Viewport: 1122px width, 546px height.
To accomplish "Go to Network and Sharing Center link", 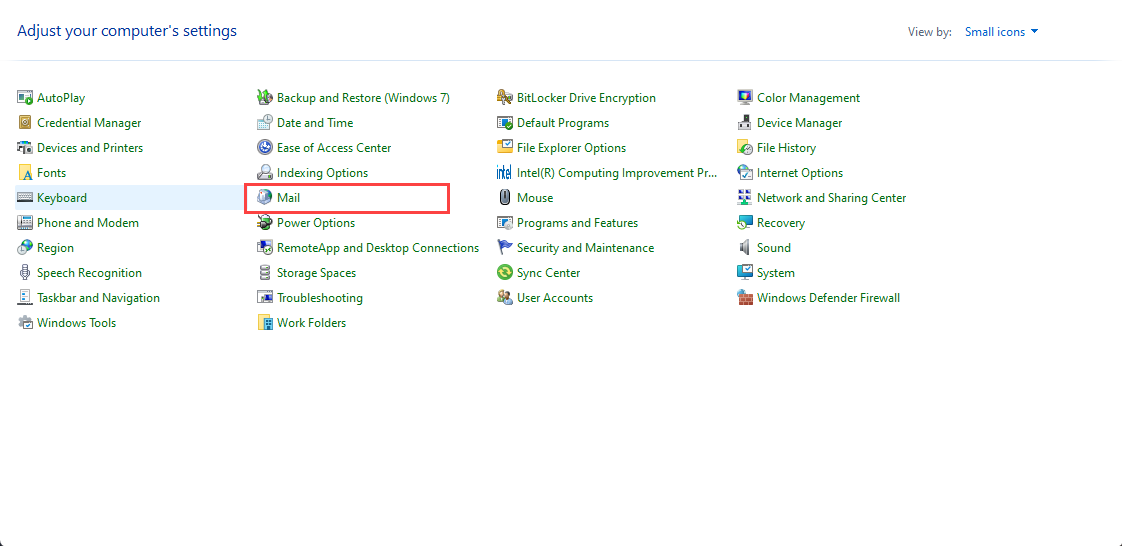I will click(x=831, y=198).
